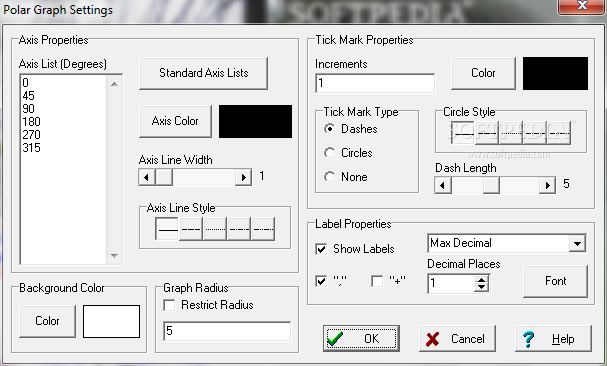Click the Increments input field
607x366 pixels.
click(375, 83)
